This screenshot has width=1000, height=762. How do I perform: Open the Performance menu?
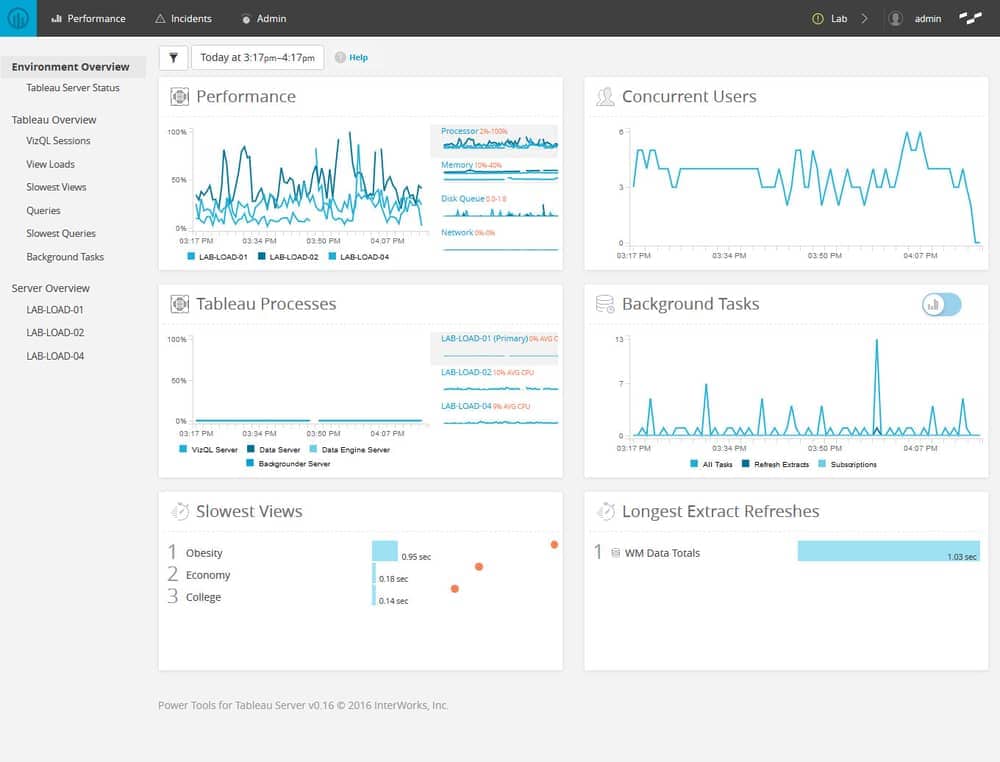click(88, 18)
